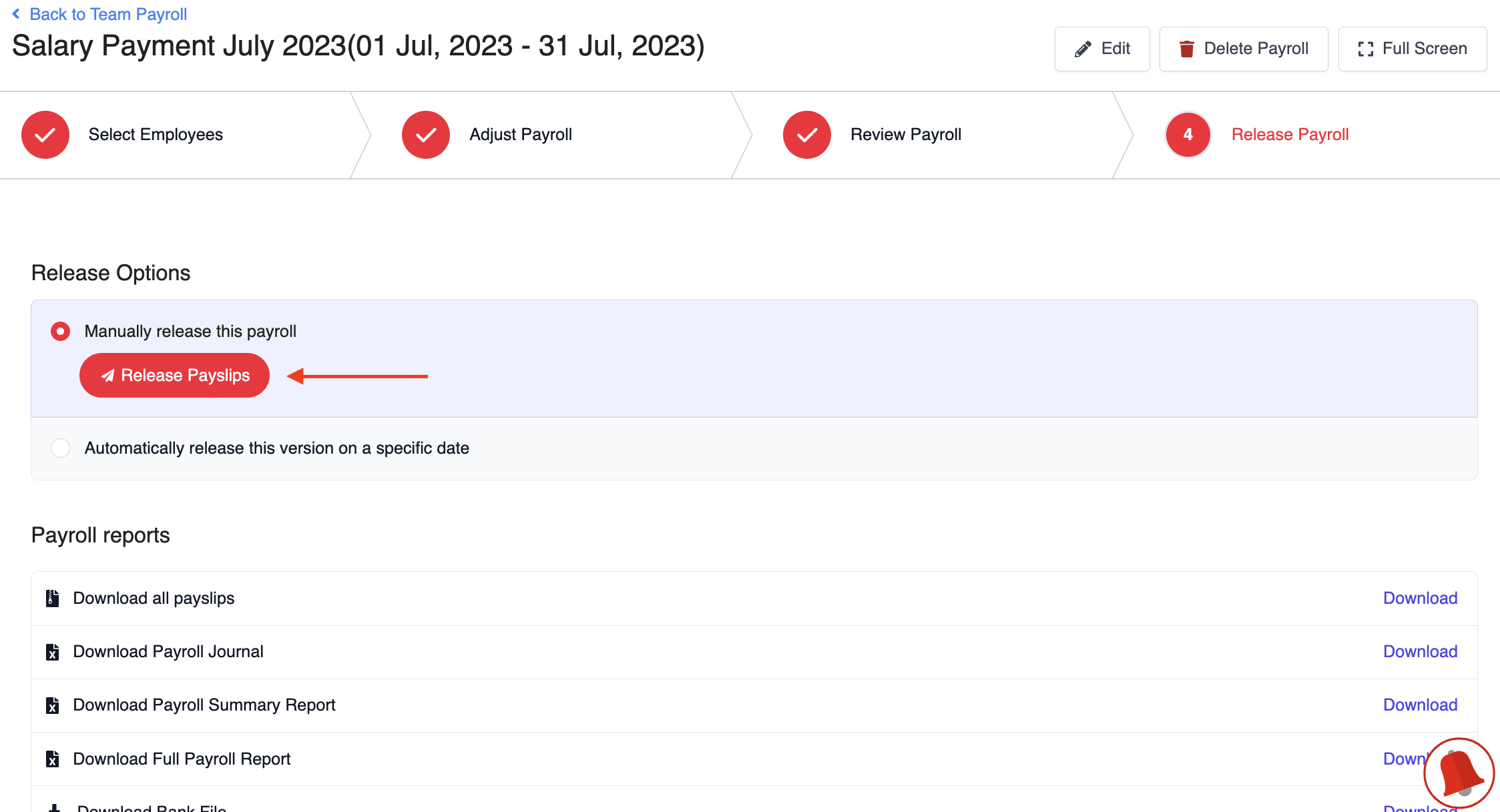Go to the Review Payroll step
1500x812 pixels.
point(905,135)
